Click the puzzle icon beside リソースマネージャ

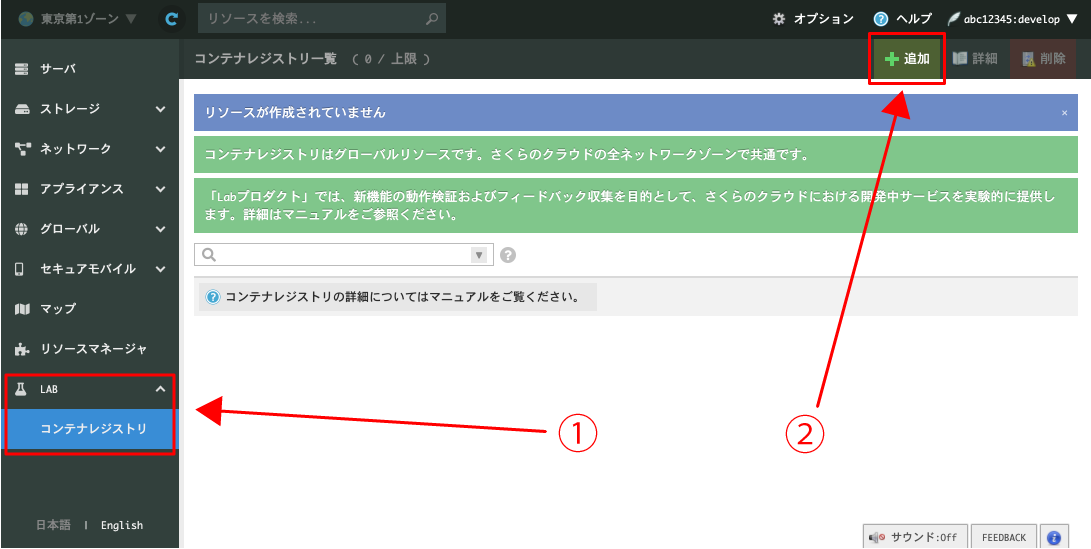point(22,348)
